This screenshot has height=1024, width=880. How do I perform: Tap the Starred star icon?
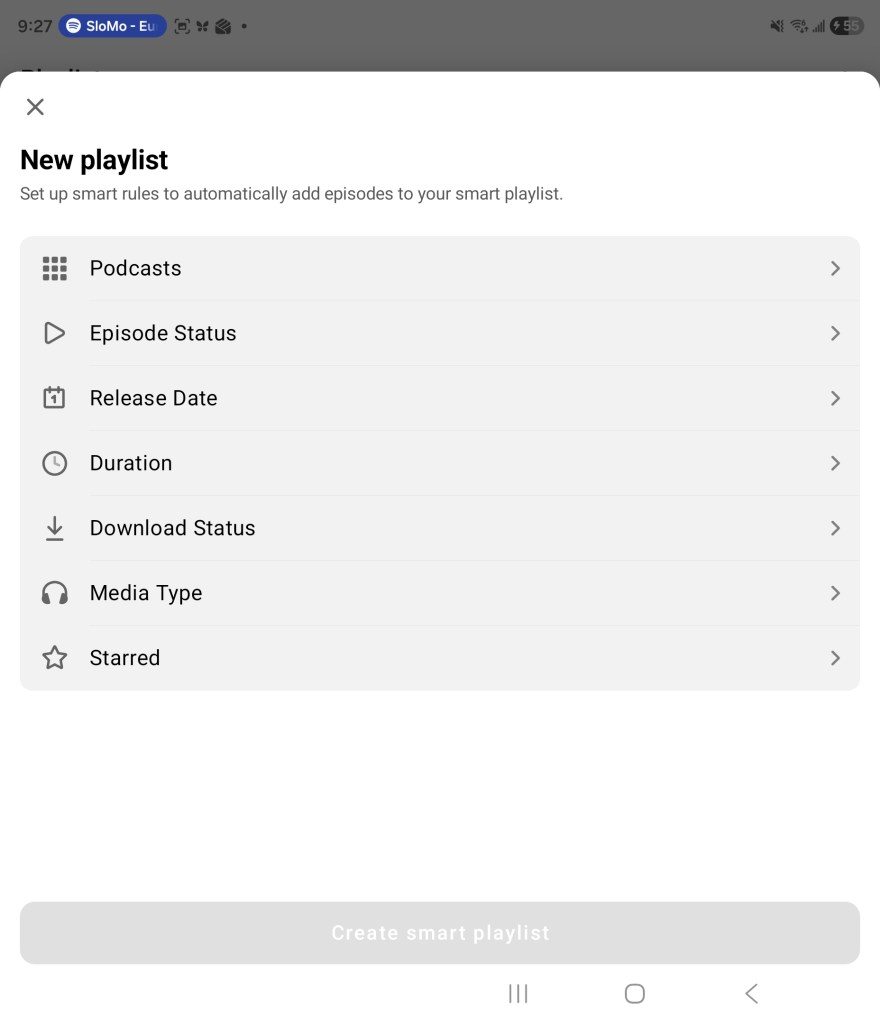[x=54, y=658]
